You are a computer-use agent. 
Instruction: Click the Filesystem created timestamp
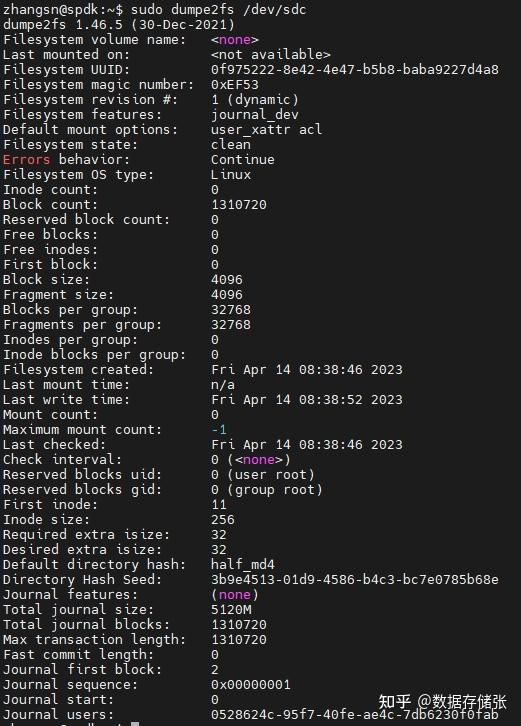(307, 369)
